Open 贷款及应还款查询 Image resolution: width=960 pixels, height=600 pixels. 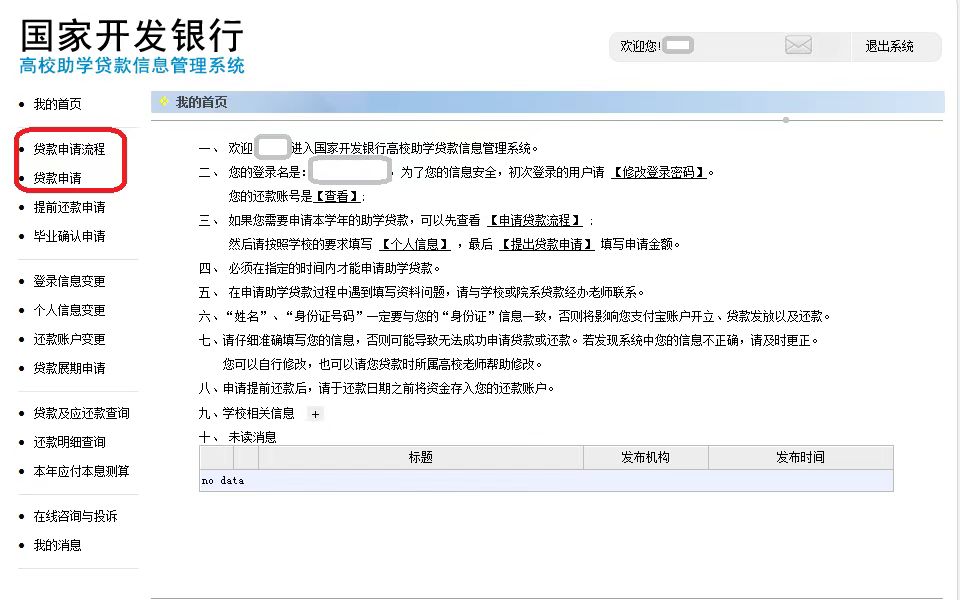click(x=81, y=413)
